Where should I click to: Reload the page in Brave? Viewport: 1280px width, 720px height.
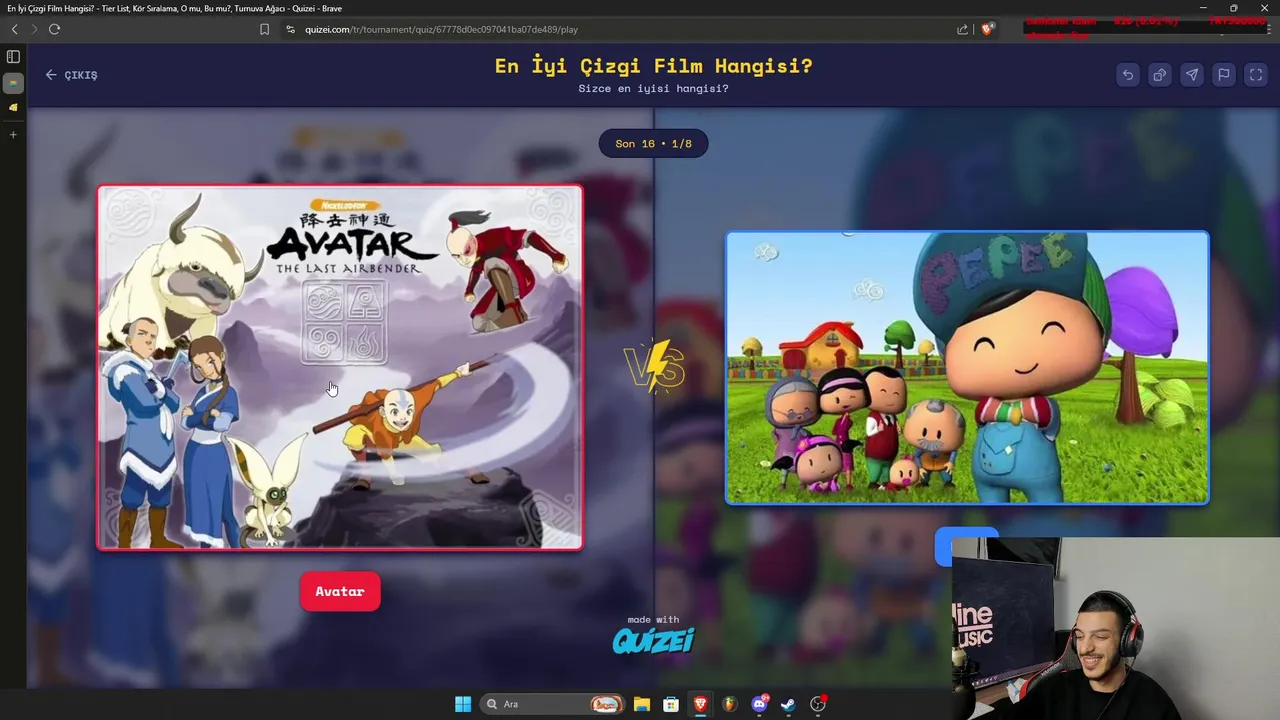[x=55, y=29]
